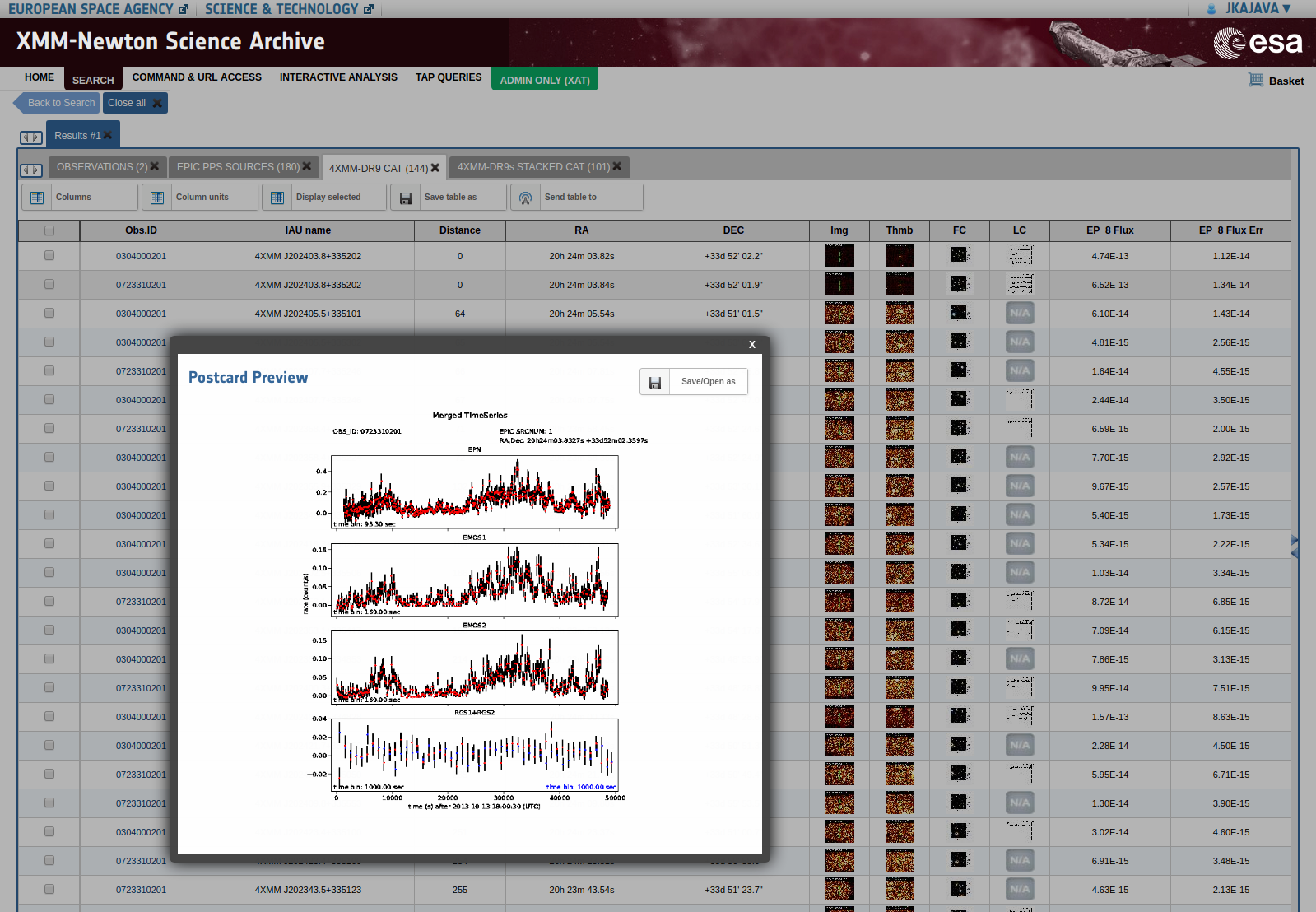Viewport: 1316px width, 912px height.
Task: Click the N/A LC badge for flux 6.10E-14 row
Action: (1020, 314)
